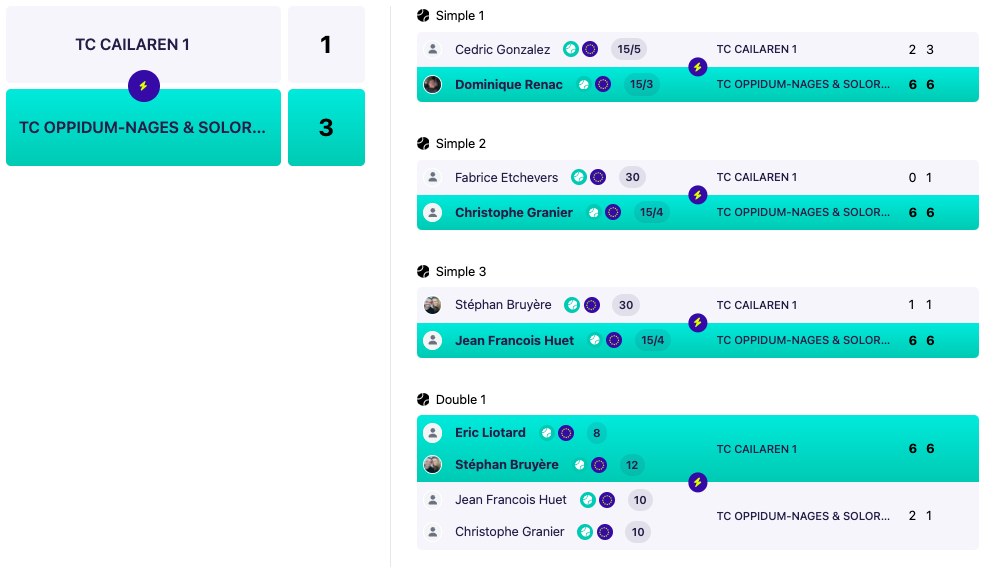The image size is (997, 567).
Task: Click the purple star badge beside Fabrice Etchevers
Action: tap(598, 177)
